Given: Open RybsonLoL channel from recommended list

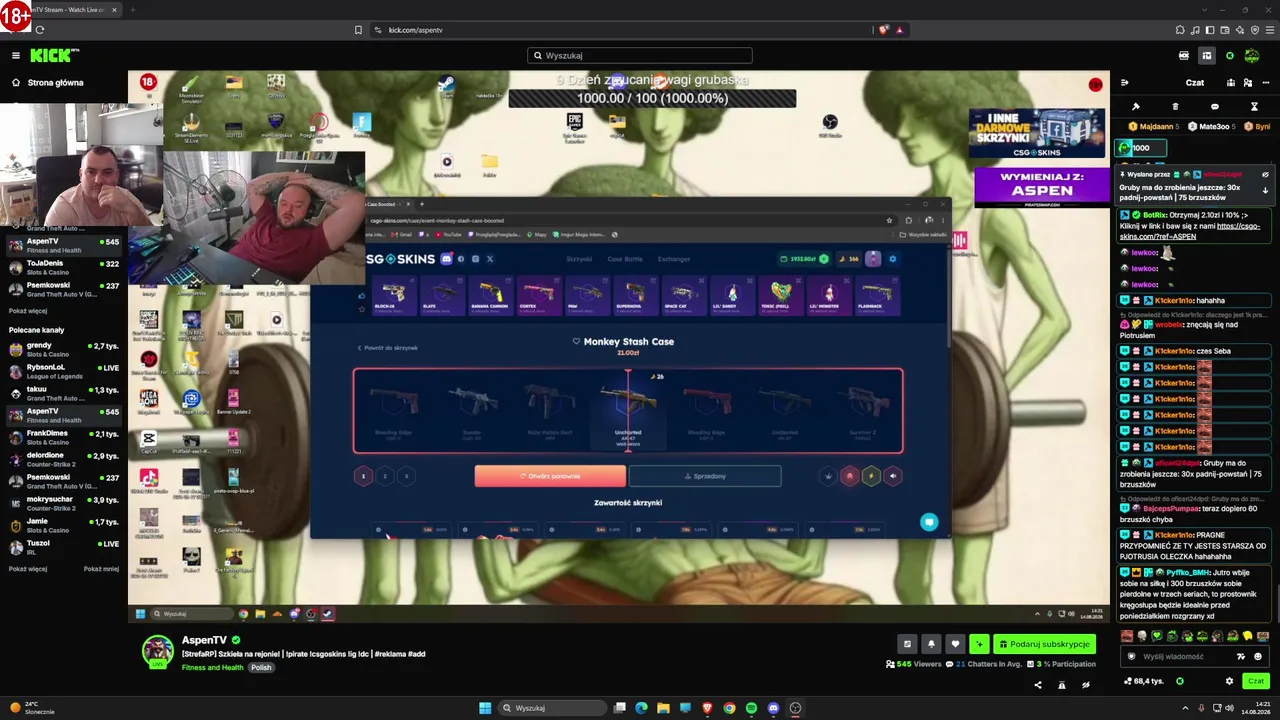Looking at the screenshot, I should (64, 371).
